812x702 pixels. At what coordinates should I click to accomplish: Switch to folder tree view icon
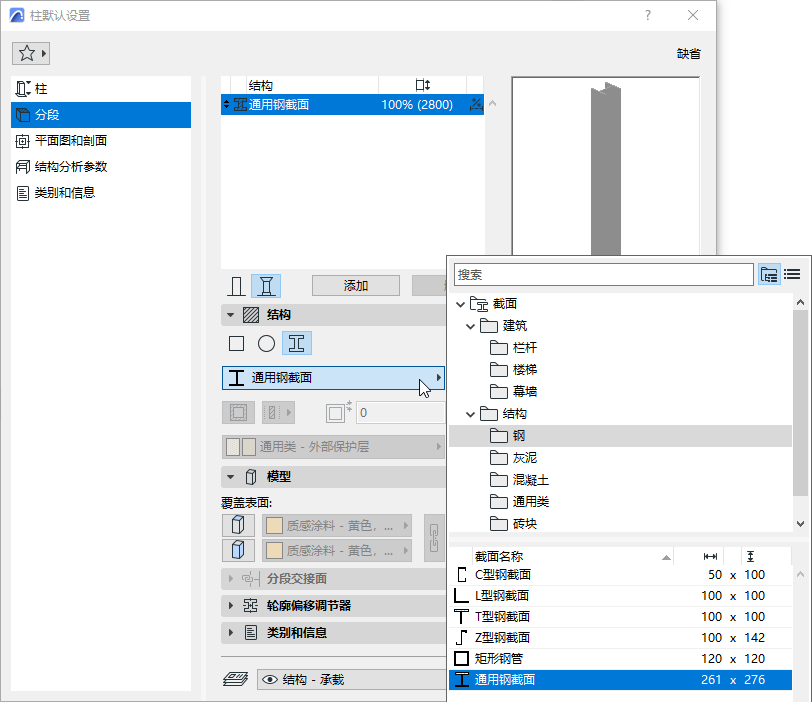769,274
